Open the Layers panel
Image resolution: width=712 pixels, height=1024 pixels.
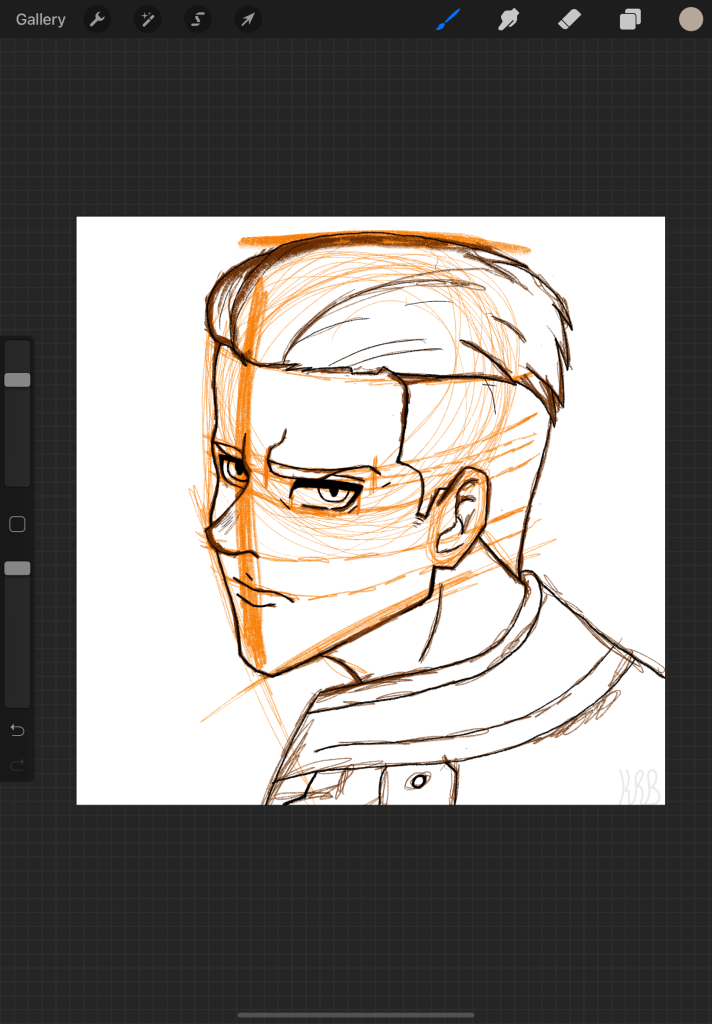(630, 19)
